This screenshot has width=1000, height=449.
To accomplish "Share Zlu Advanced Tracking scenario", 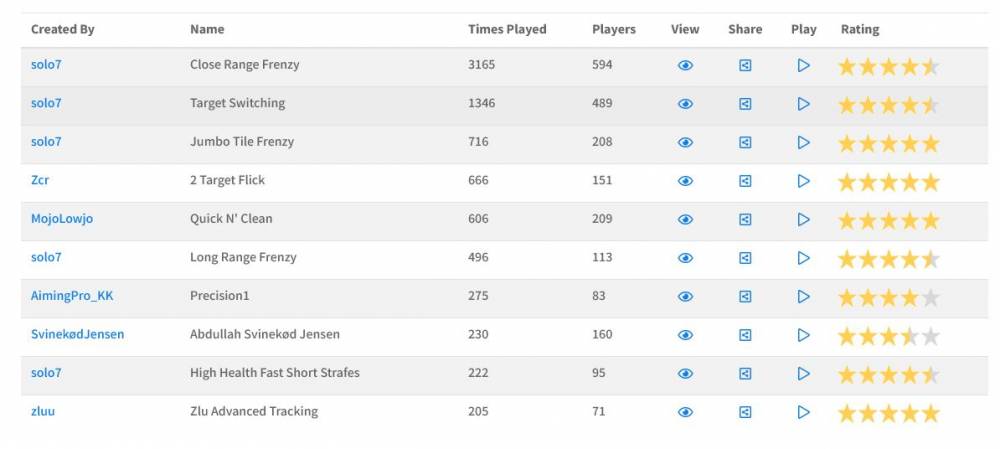I will click(x=745, y=412).
